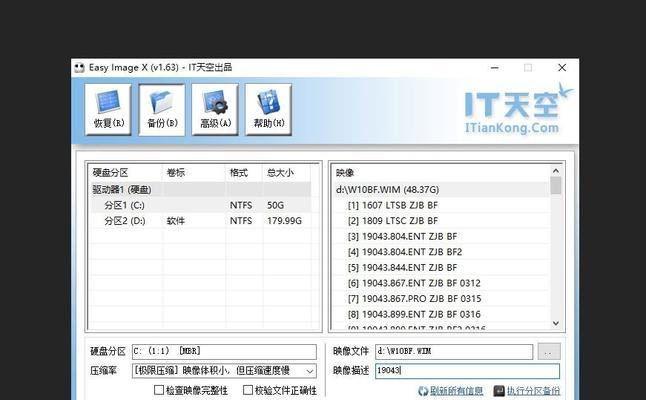Click the 刷新所有信息 refresh icon
Screen dimensions: 646x400
423,391
